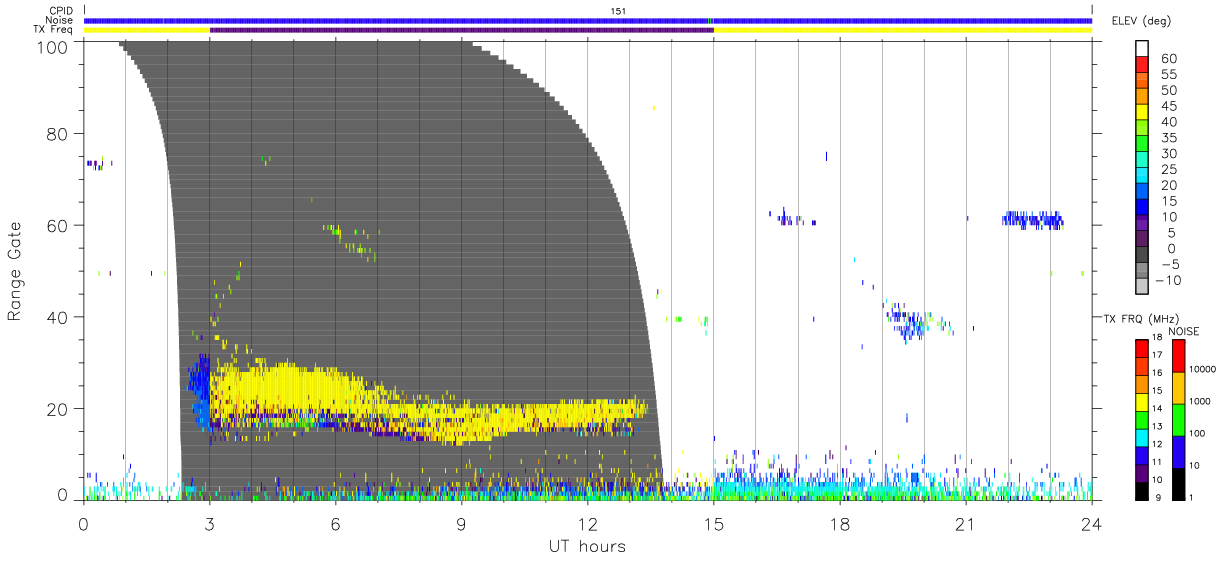Click ELEV colorbar label '35'
This screenshot has height=567, width=1228.
pos(1169,138)
